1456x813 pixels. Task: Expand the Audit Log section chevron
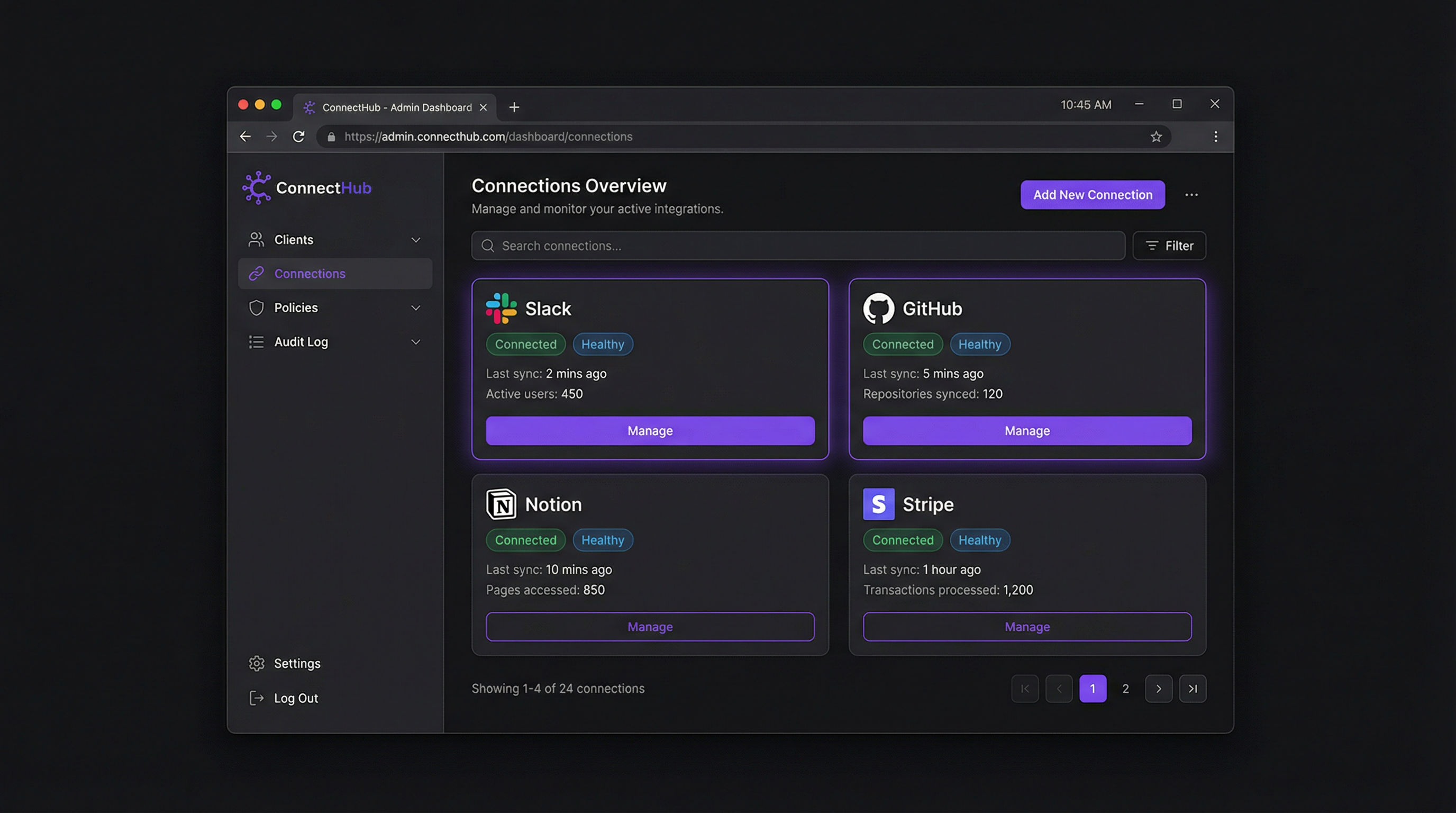pyautogui.click(x=416, y=341)
